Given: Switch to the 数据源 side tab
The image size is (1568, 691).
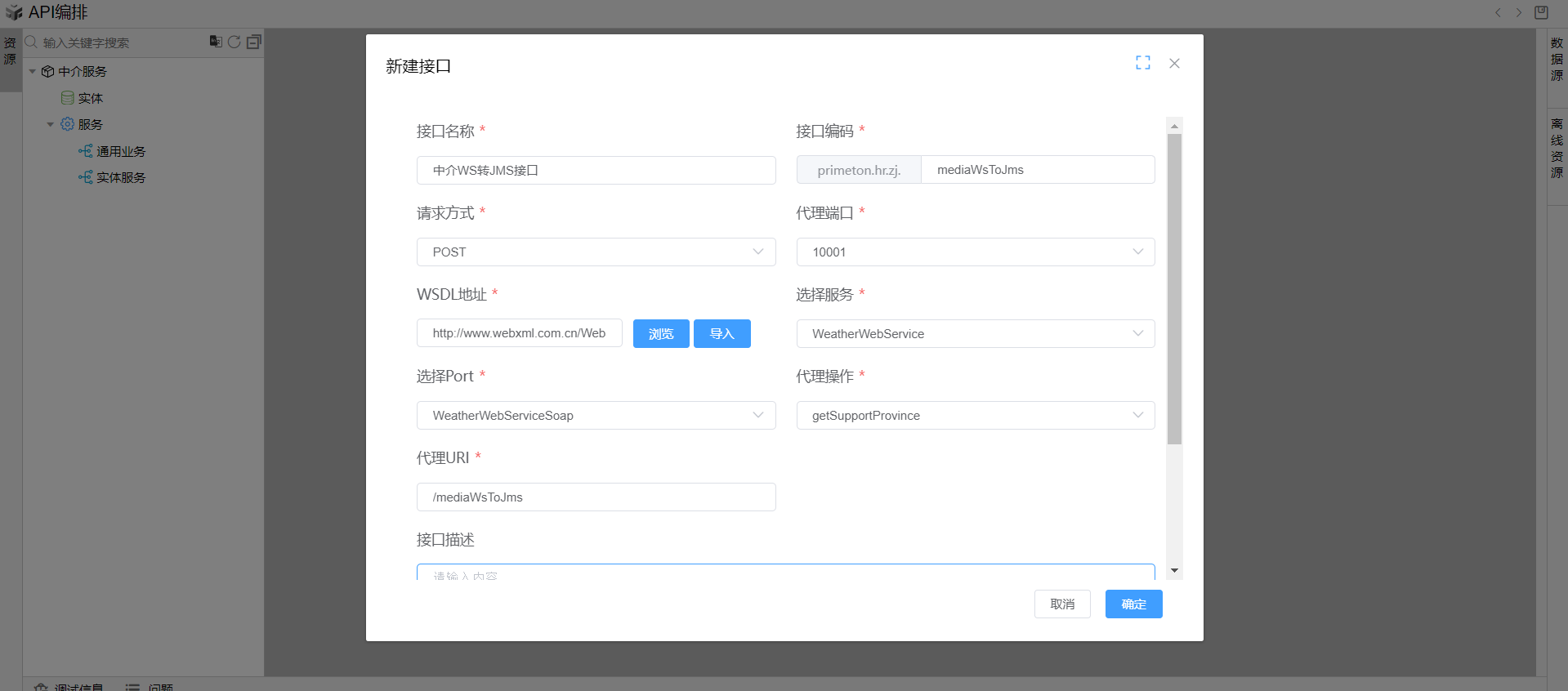Looking at the screenshot, I should [x=1557, y=59].
